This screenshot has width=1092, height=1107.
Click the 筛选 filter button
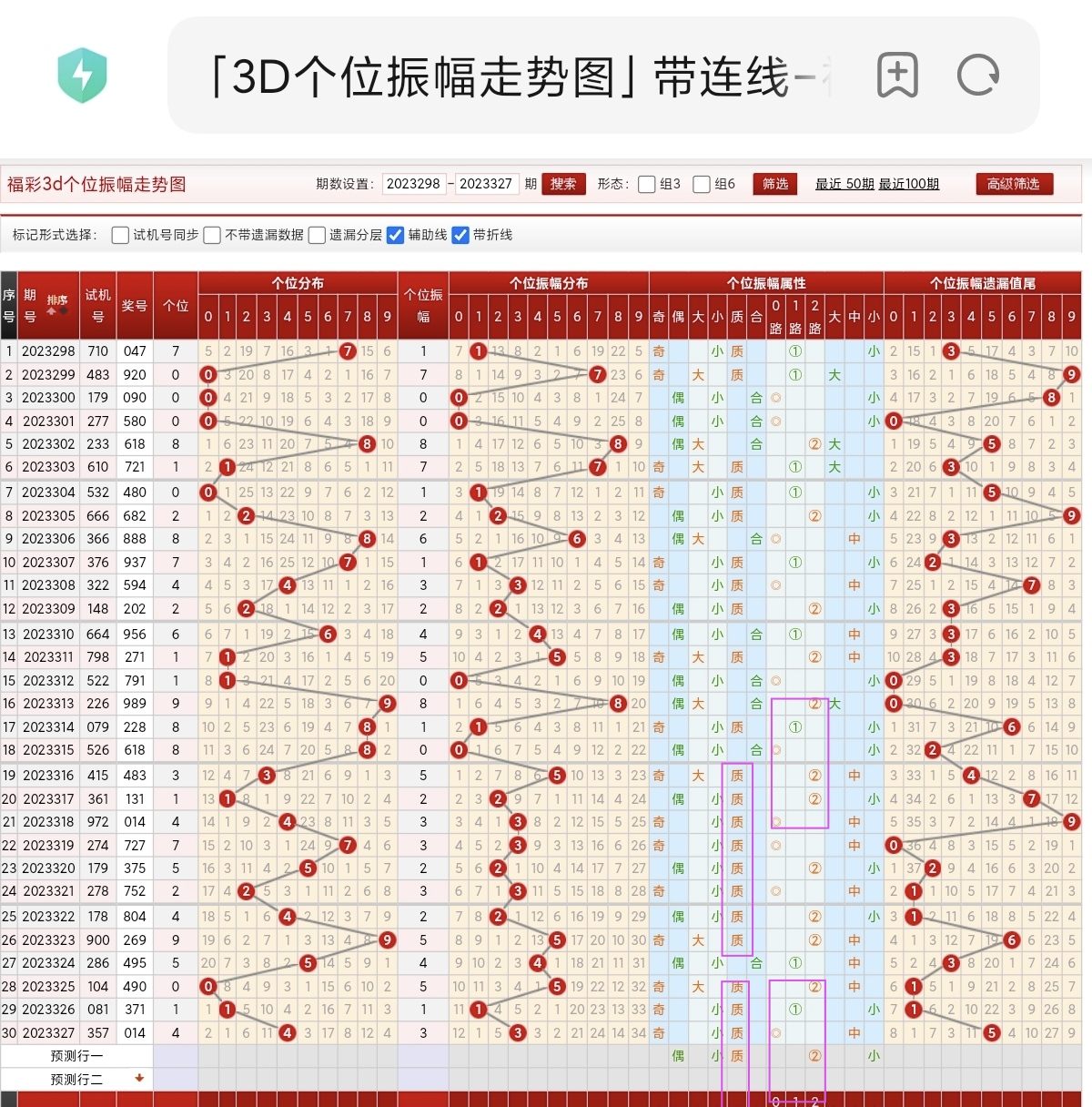point(774,183)
